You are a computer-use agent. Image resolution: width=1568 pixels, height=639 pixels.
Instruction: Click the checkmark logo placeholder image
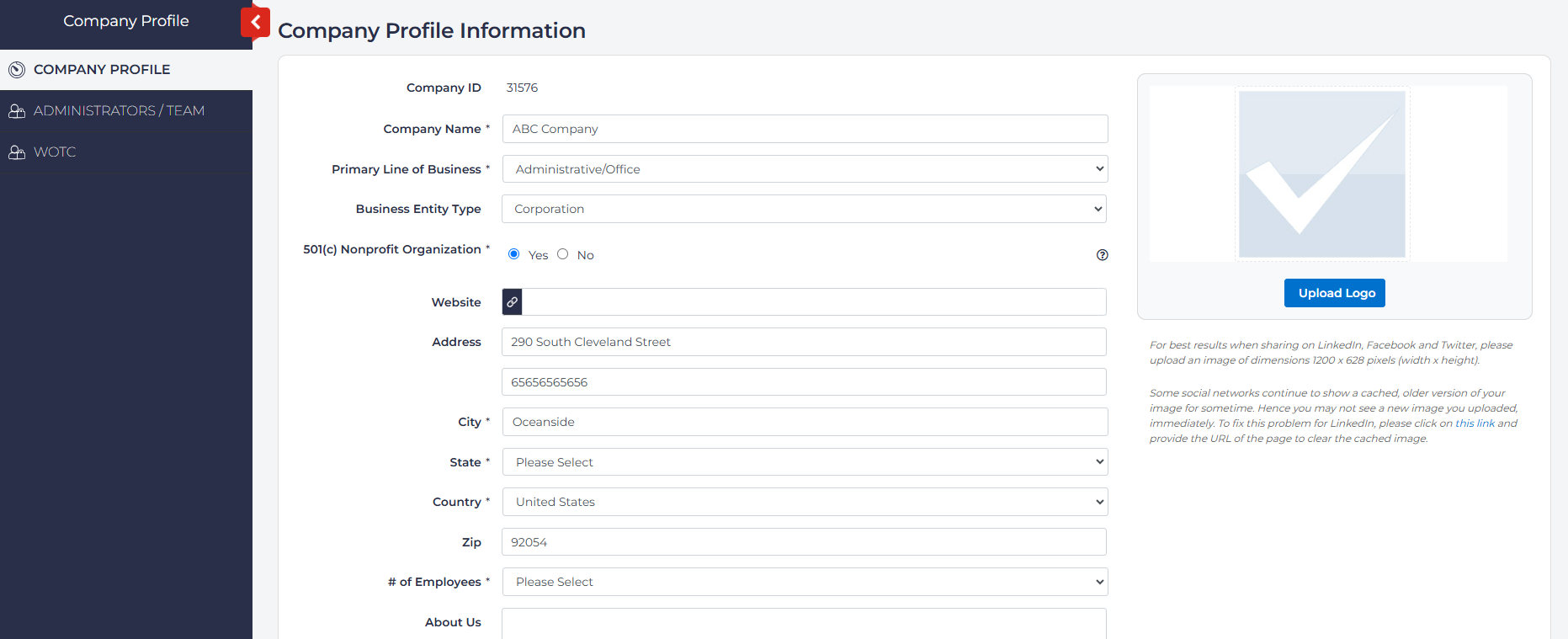(x=1321, y=174)
